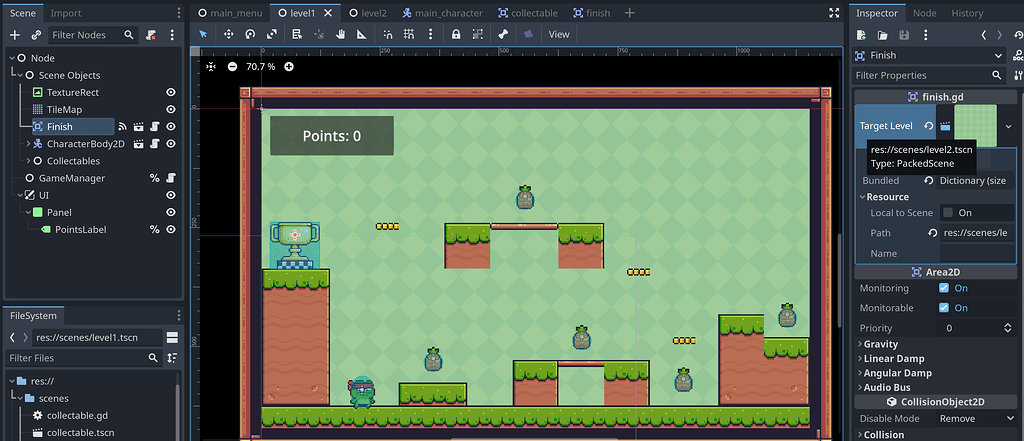The height and width of the screenshot is (441, 1024).
Task: Open the script attached to GameManager
Action: point(170,178)
